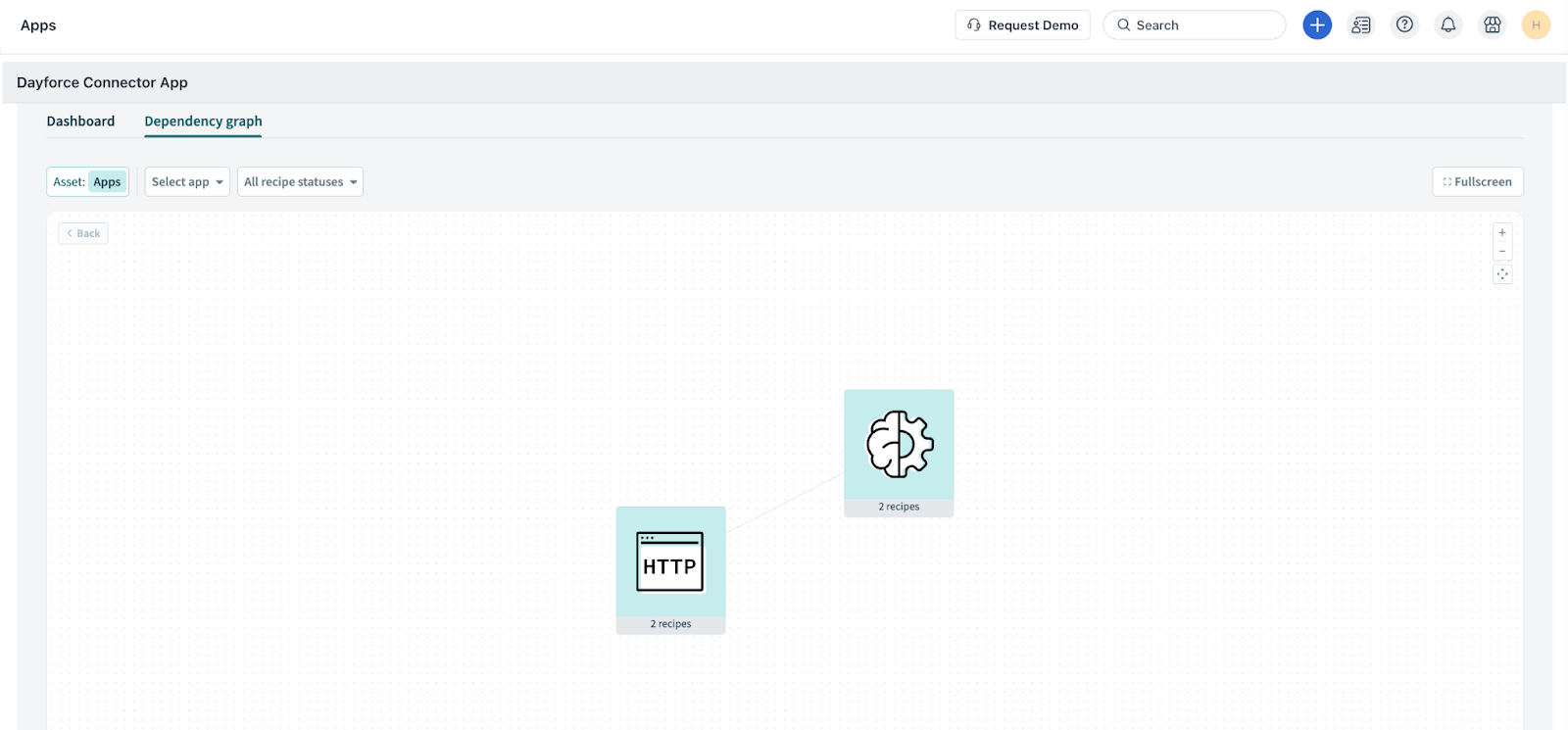The image size is (1568, 730).
Task: Open the notifications bell icon
Action: (x=1448, y=25)
